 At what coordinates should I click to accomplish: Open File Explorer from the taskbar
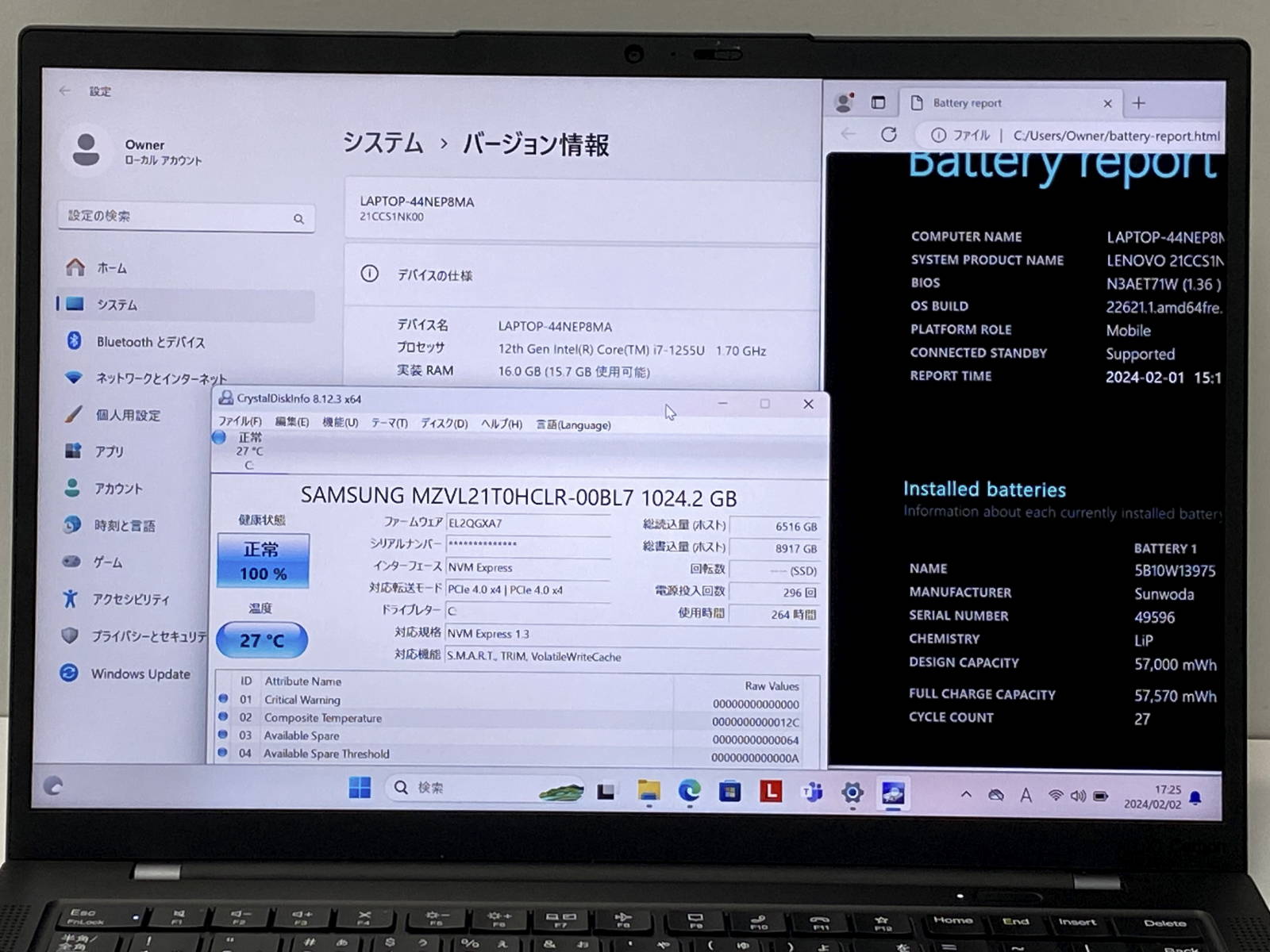click(648, 791)
